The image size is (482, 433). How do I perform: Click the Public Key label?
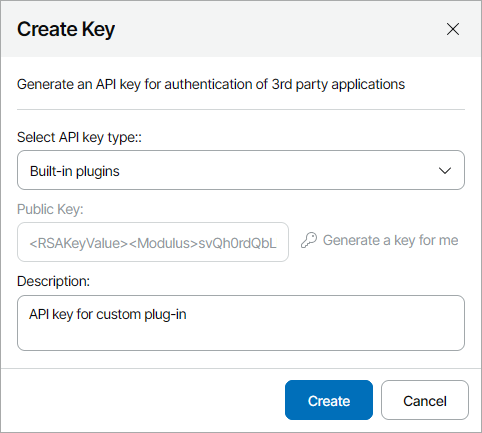point(50,209)
